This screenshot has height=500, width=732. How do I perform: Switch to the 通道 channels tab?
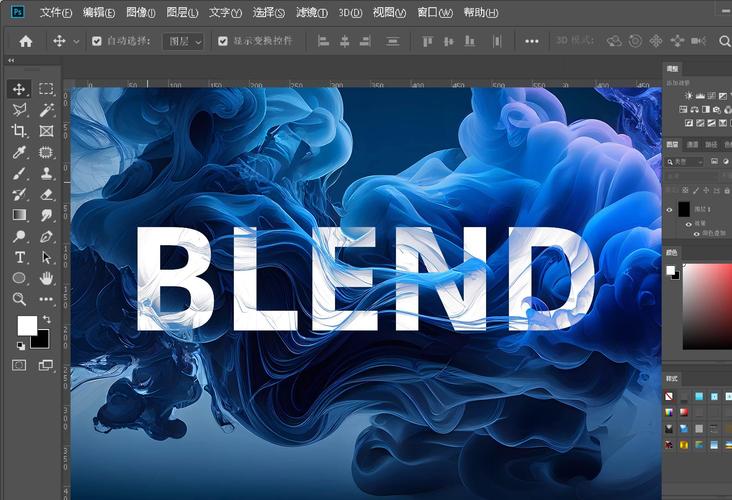(692, 145)
